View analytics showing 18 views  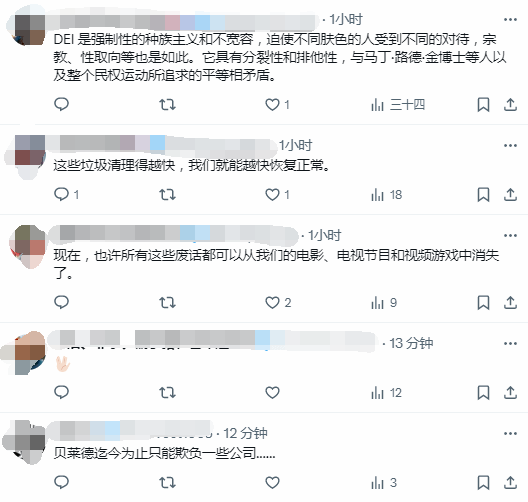[x=387, y=195]
